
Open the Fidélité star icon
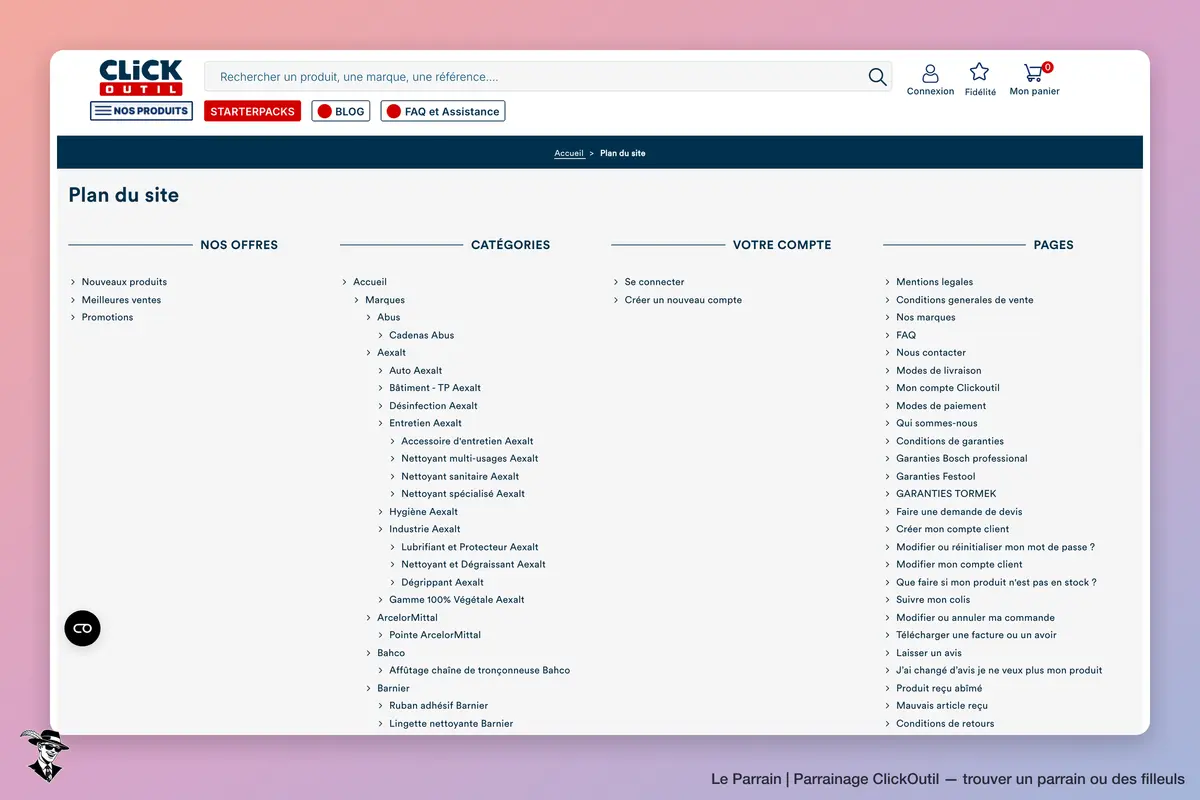(980, 80)
